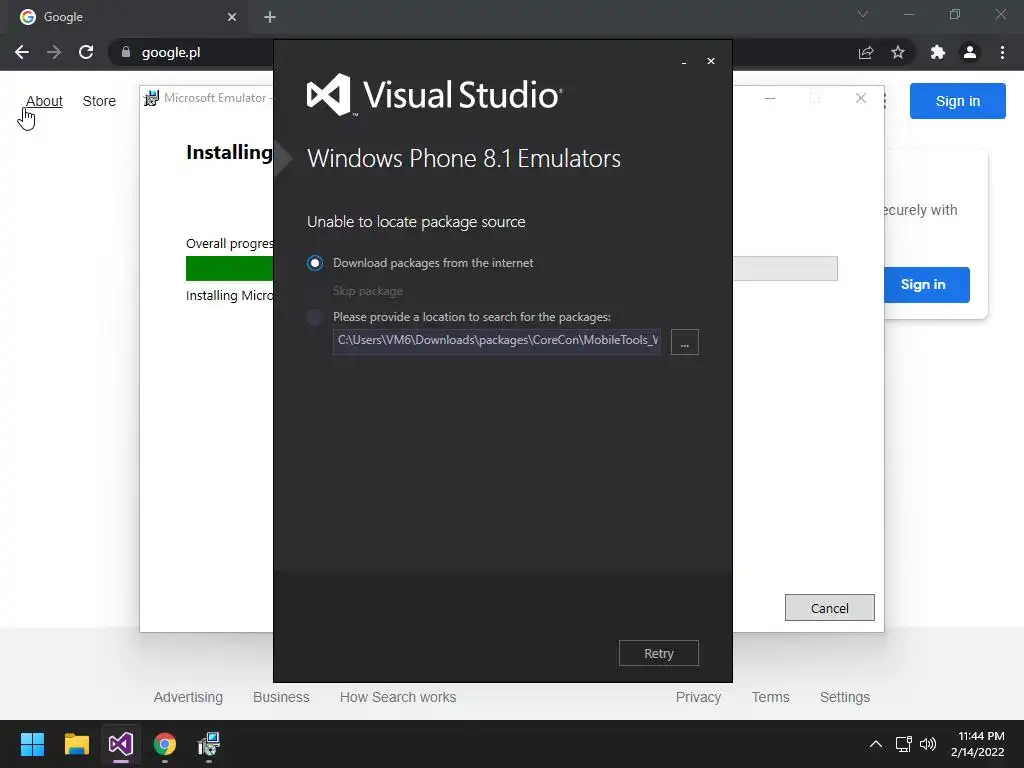Show hidden tray icons
This screenshot has width=1024, height=768.
click(876, 744)
